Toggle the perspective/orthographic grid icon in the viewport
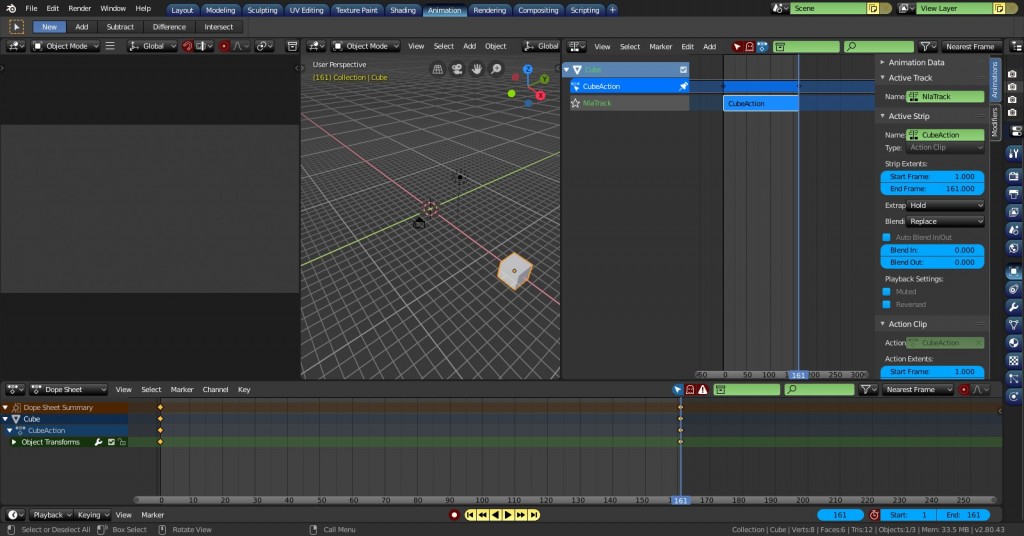The image size is (1024, 536). coord(437,69)
